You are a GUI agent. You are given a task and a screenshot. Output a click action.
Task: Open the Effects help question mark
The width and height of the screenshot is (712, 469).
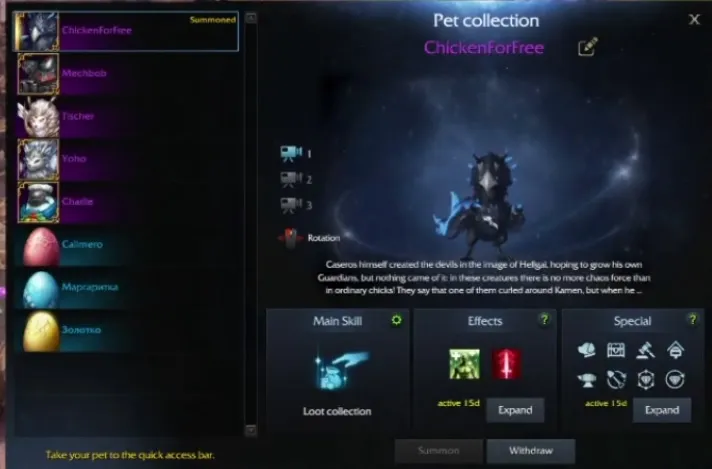[x=544, y=320]
